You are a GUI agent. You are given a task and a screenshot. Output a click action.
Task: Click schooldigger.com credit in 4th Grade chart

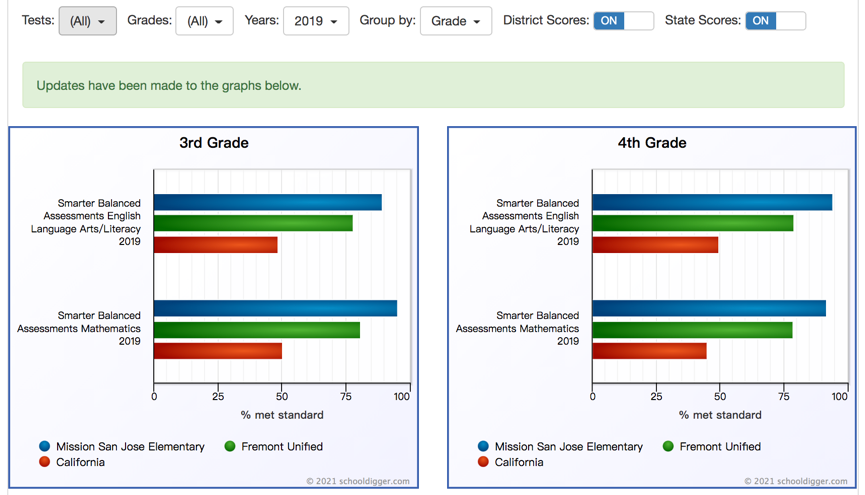797,482
